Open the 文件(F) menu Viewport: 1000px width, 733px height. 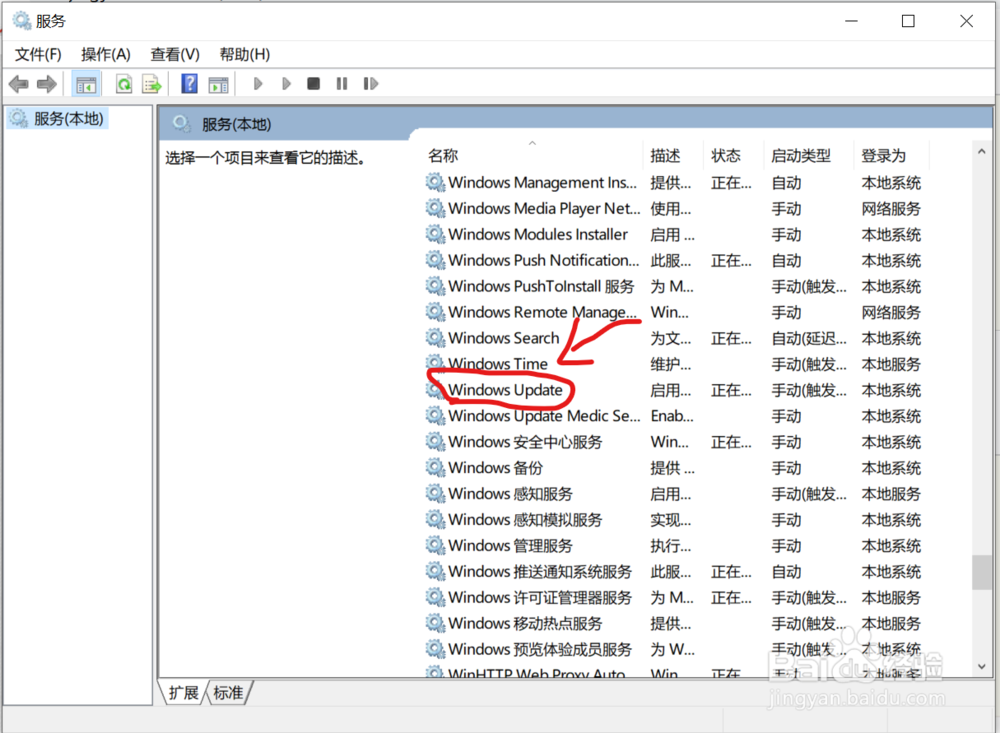(x=38, y=54)
